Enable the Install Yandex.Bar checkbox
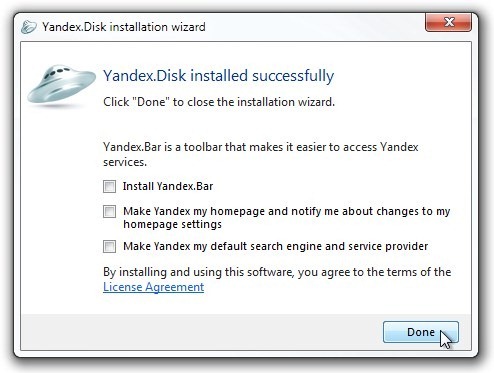This screenshot has height=373, width=494. [x=109, y=186]
